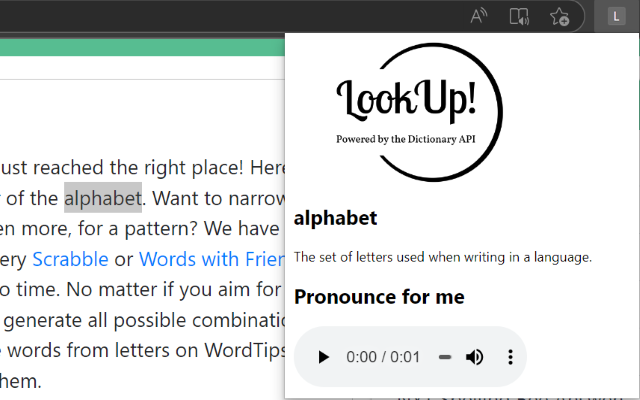Click the highlighted word alphabet on page
Viewport: 640px width, 400px height.
[x=103, y=198]
